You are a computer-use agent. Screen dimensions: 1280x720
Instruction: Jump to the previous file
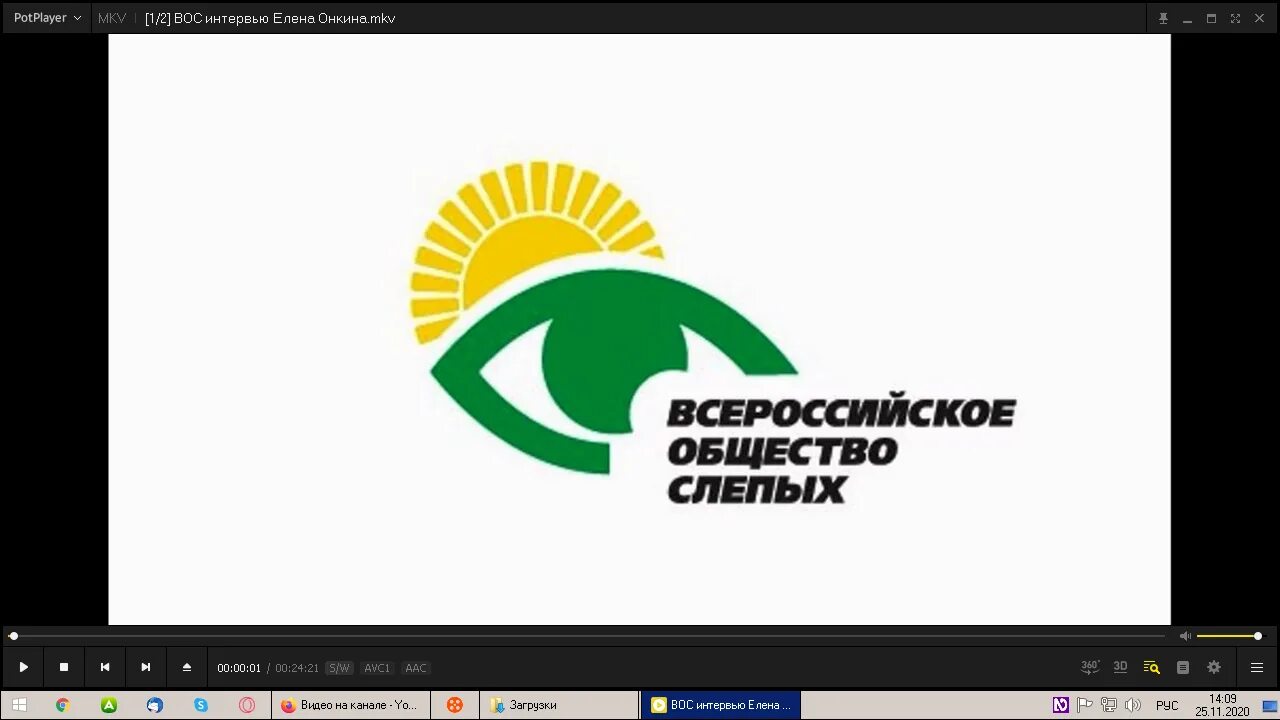click(x=105, y=667)
